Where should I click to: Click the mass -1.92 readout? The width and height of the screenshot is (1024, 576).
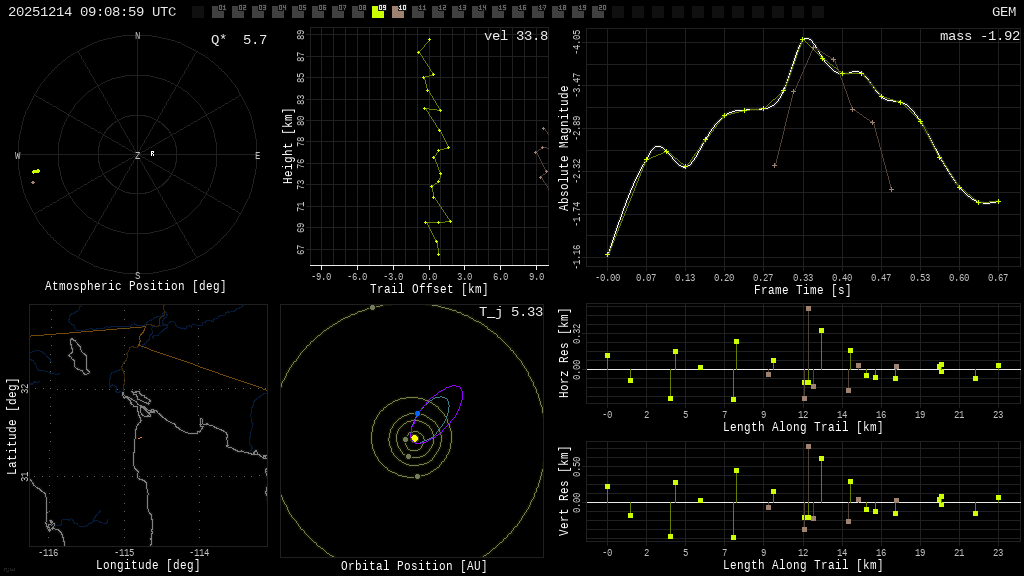(x=980, y=36)
